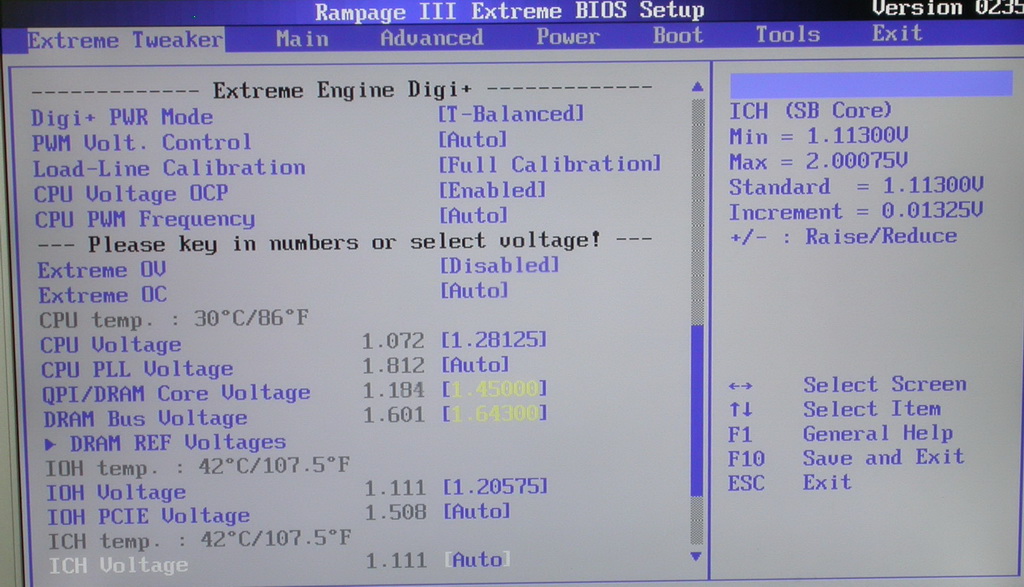
Task: Click the scrollbar up arrow
Action: [x=697, y=86]
